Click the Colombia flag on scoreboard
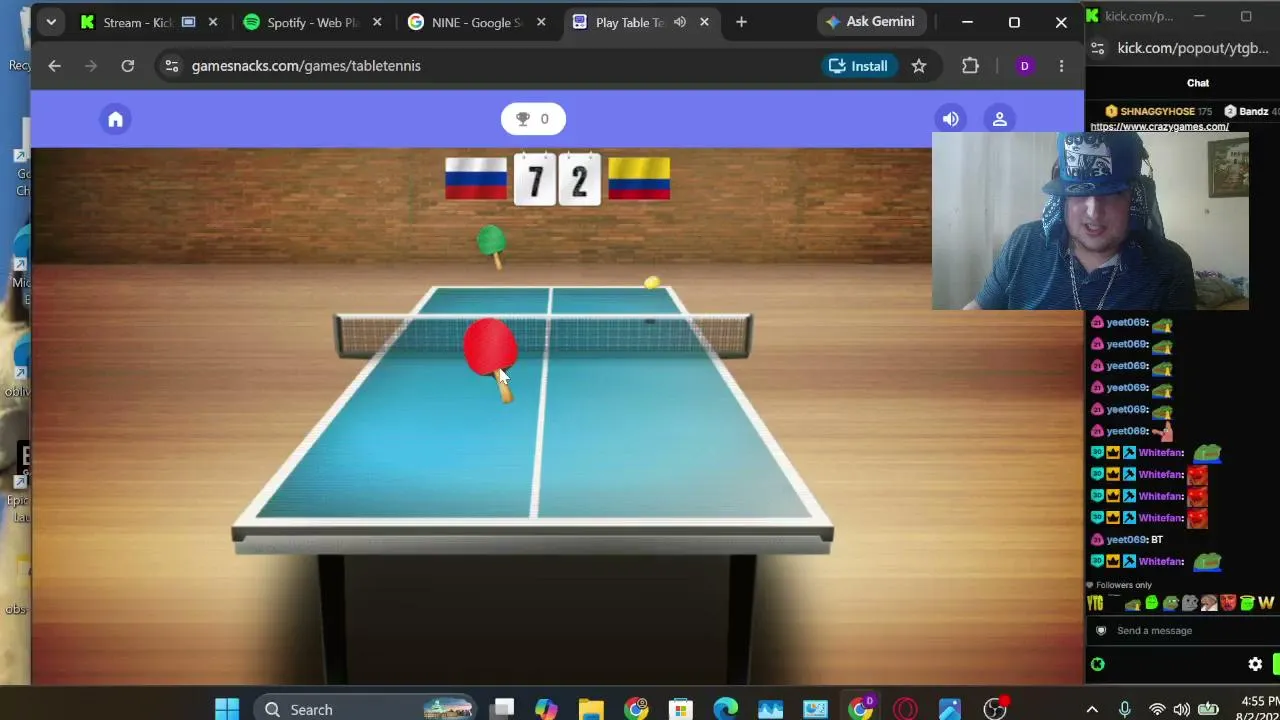This screenshot has height=720, width=1280. [639, 179]
